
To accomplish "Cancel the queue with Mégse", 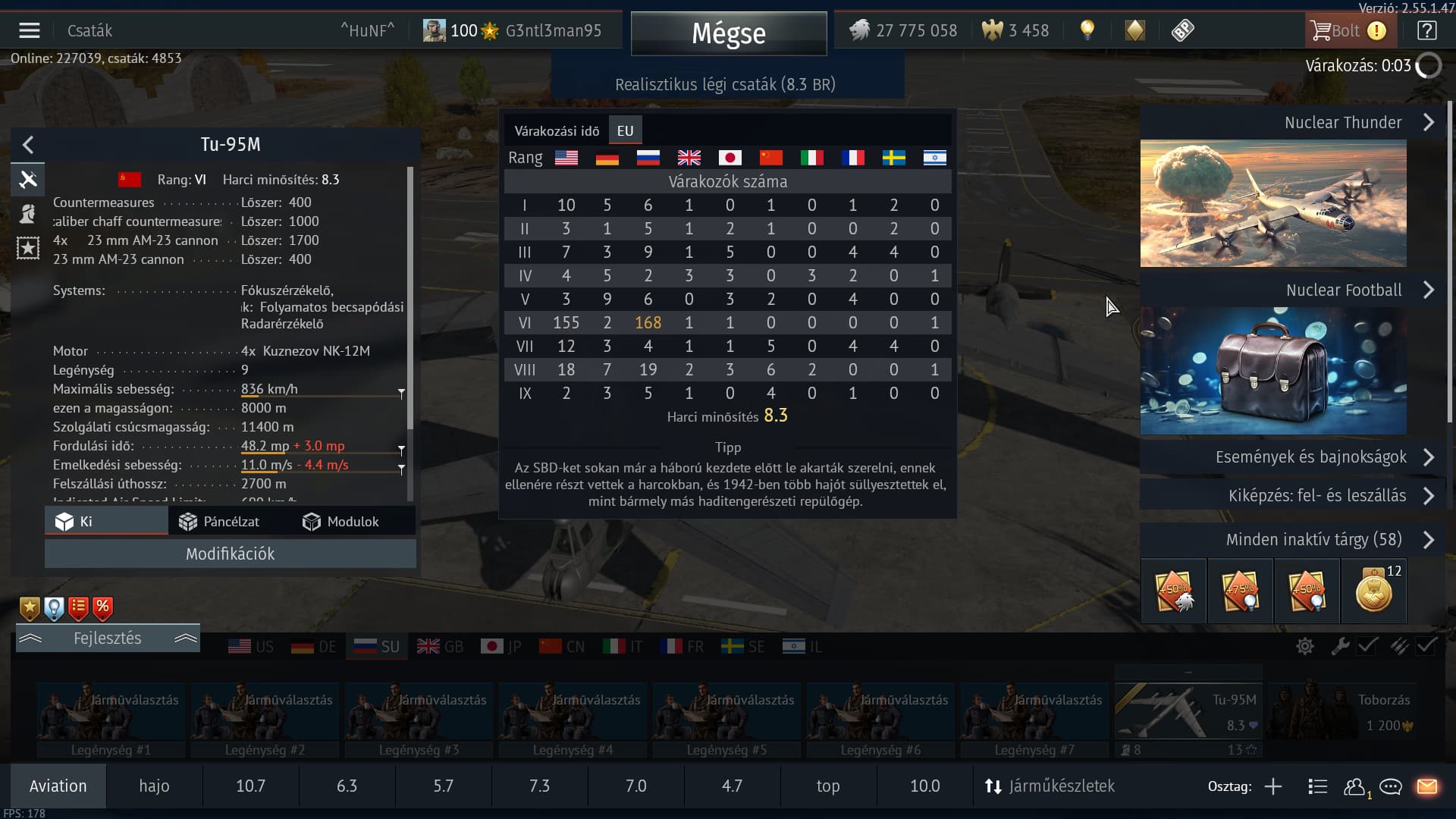I will coord(729,33).
